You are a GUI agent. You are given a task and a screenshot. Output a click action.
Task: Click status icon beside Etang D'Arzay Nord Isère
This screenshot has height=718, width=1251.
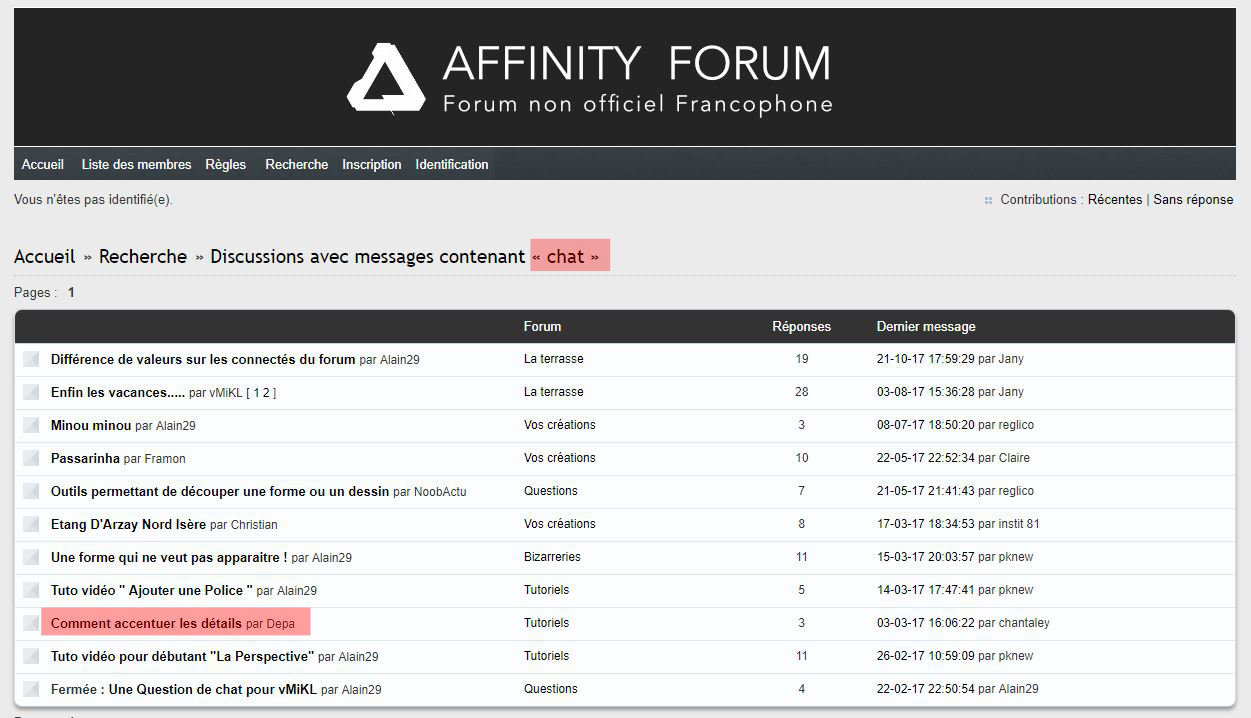(31, 524)
